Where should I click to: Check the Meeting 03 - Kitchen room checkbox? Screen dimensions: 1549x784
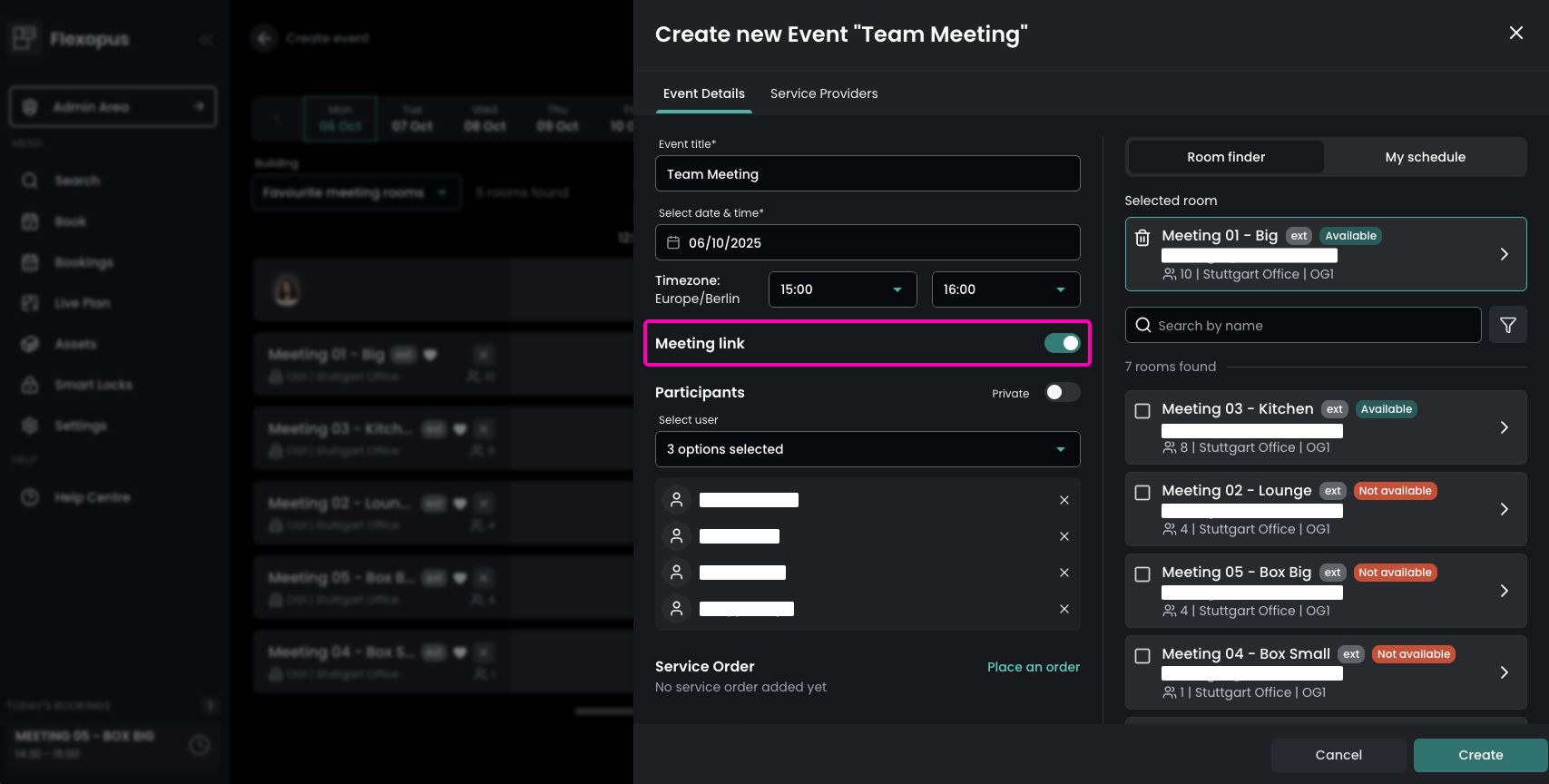[1142, 411]
